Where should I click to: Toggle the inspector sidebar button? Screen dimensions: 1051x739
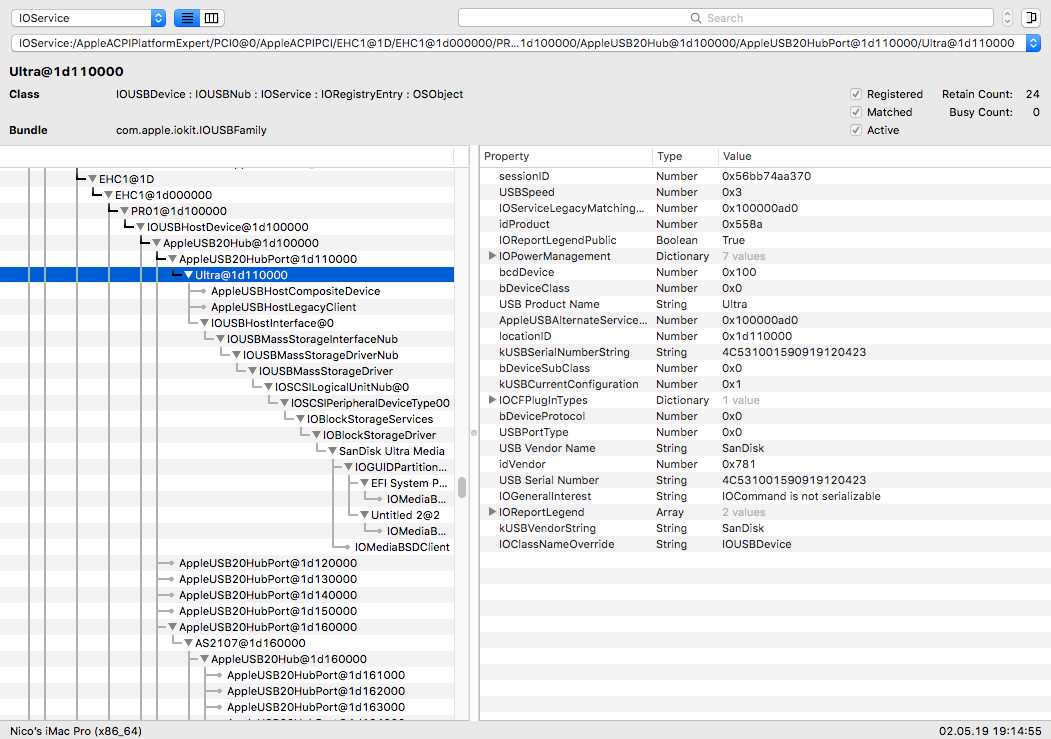(1030, 18)
